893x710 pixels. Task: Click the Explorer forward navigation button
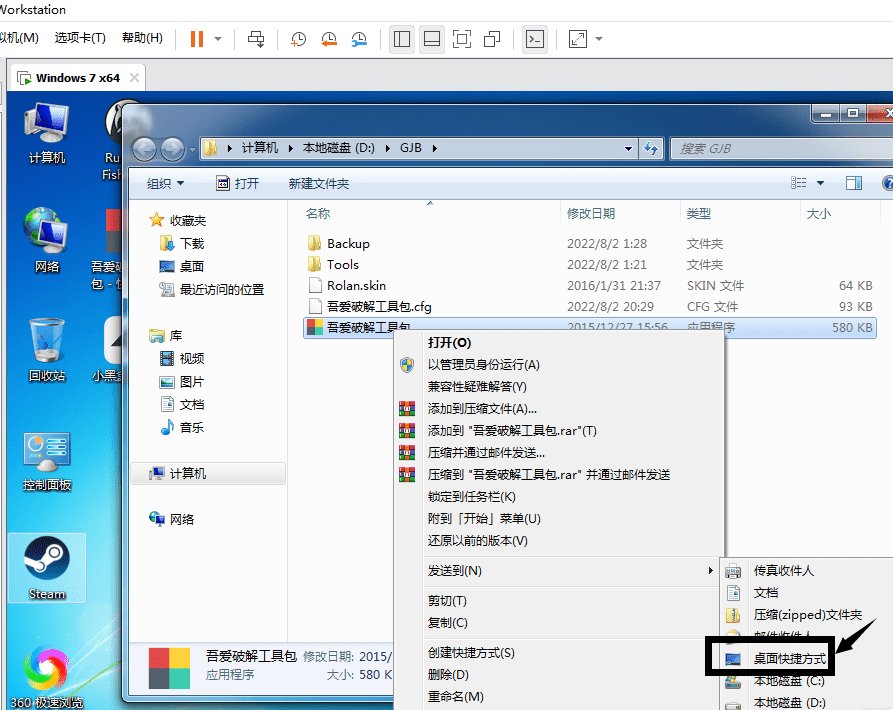point(172,149)
